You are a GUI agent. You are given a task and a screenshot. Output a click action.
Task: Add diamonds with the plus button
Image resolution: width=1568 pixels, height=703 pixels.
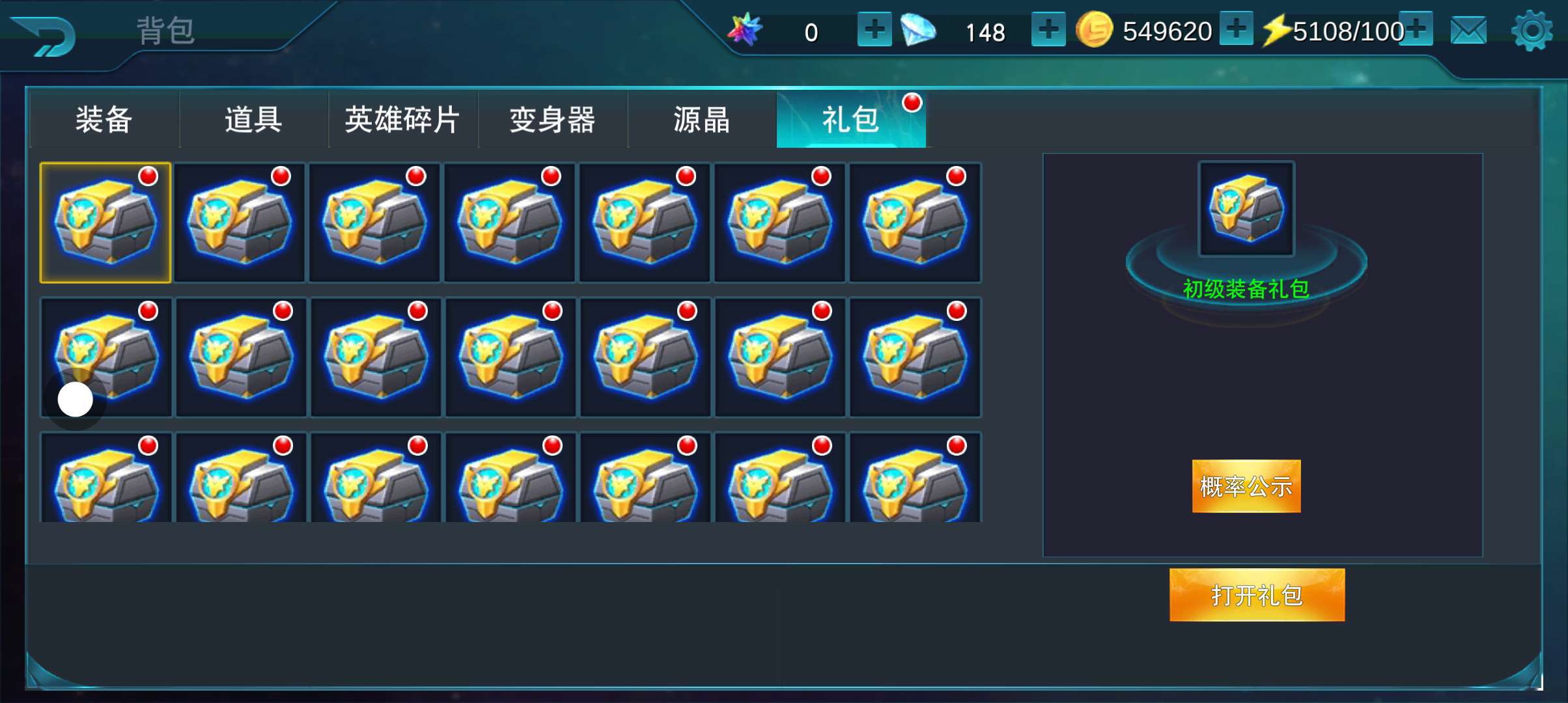[1048, 29]
